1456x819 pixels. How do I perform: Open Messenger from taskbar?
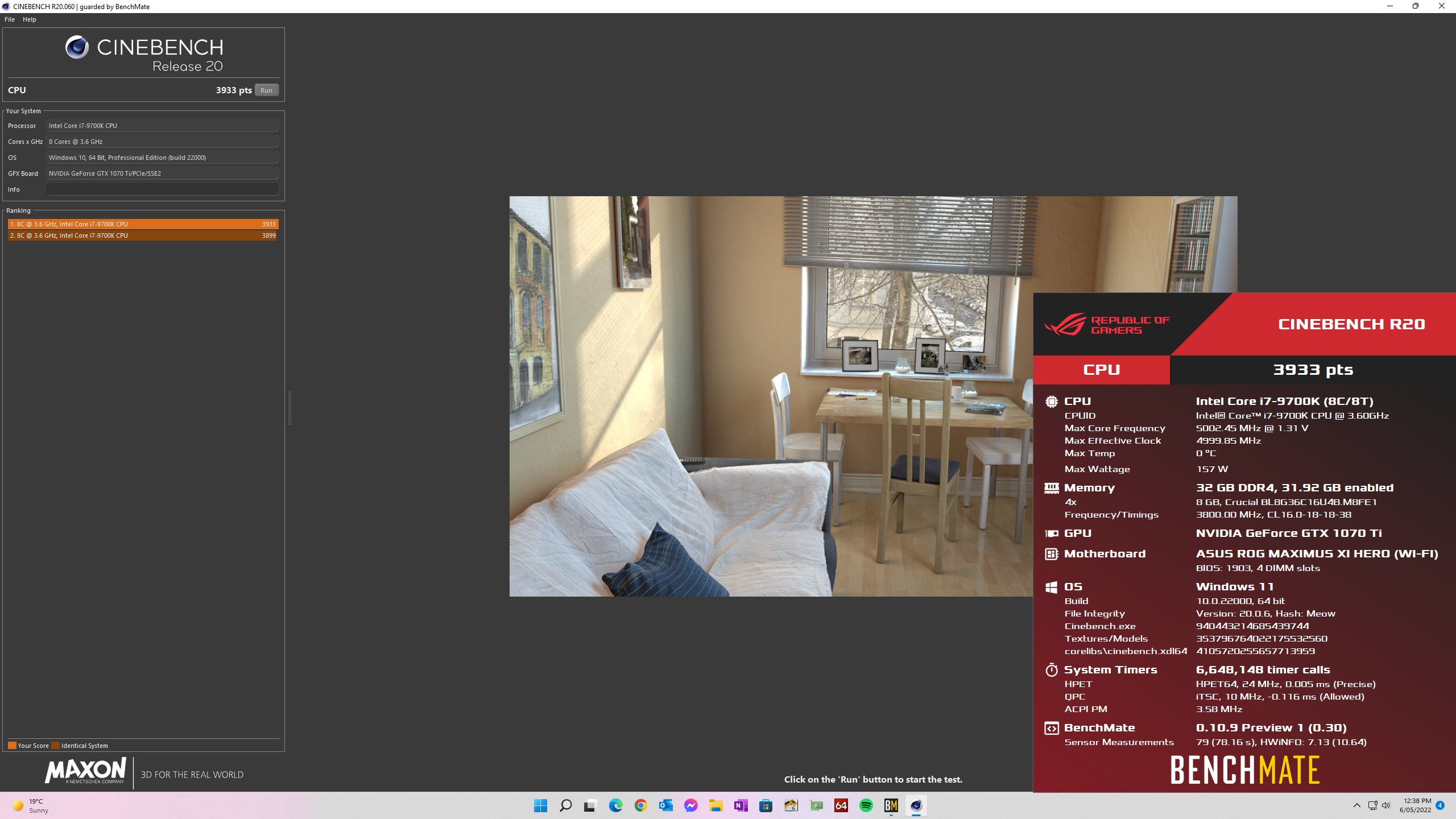click(x=690, y=805)
